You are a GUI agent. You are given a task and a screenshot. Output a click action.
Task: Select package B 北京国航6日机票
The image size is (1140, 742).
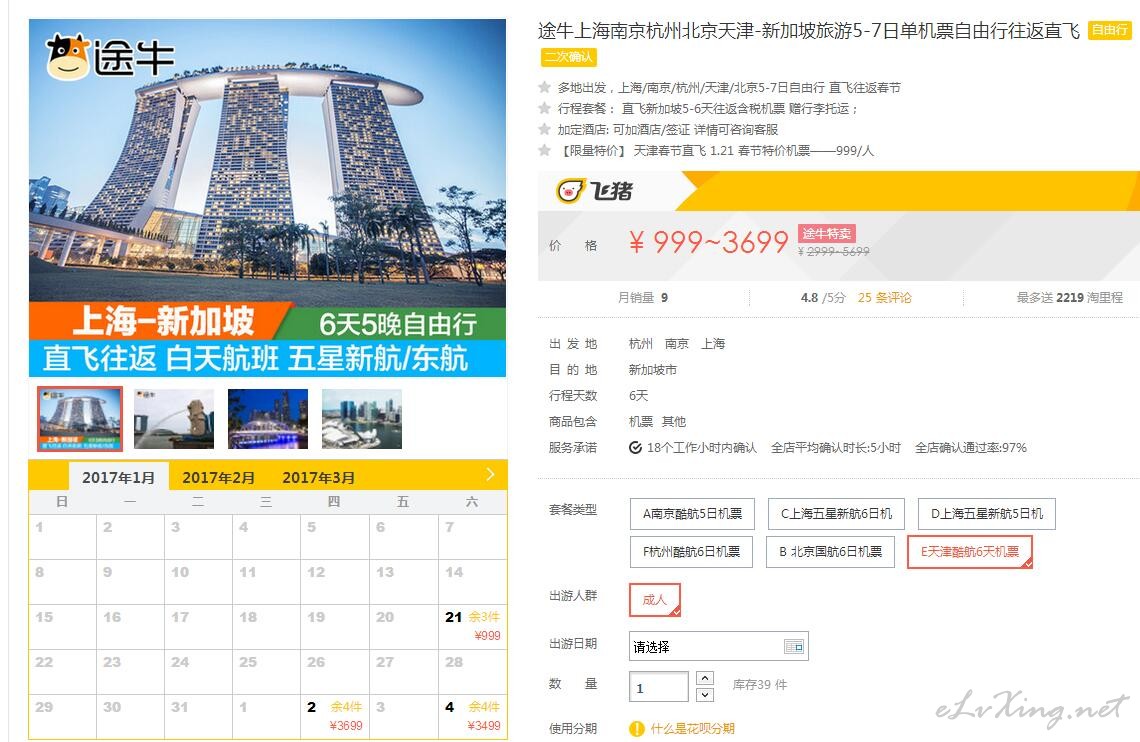(x=830, y=552)
